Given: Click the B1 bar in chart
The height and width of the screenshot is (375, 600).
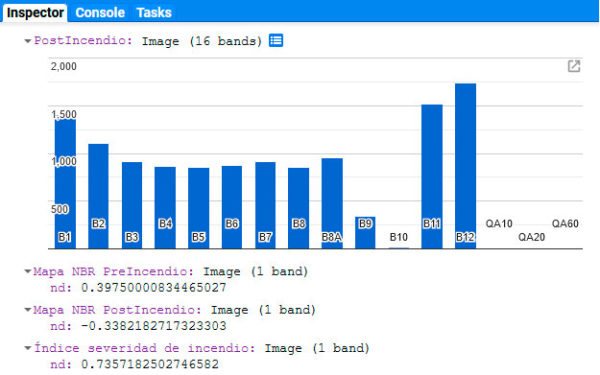Looking at the screenshot, I should pos(65,184).
